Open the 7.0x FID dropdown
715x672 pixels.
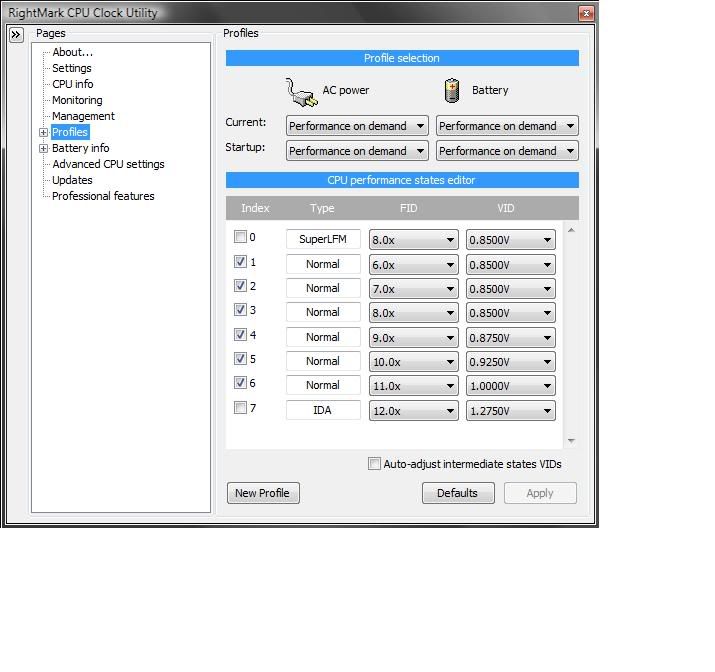pyautogui.click(x=414, y=289)
